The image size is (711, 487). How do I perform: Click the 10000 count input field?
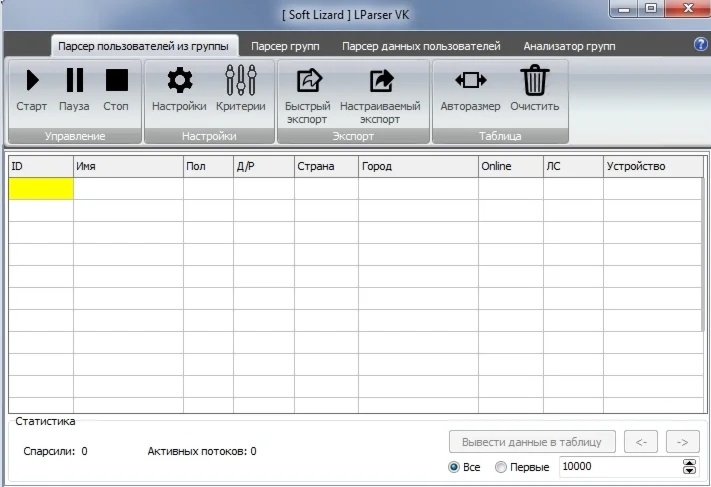coord(617,467)
